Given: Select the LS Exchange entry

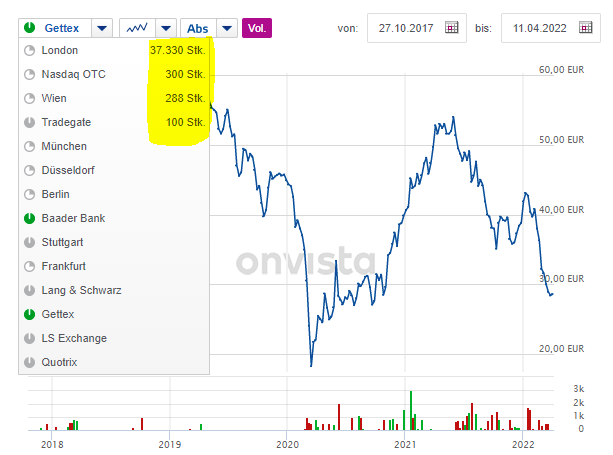Looking at the screenshot, I should pos(74,338).
